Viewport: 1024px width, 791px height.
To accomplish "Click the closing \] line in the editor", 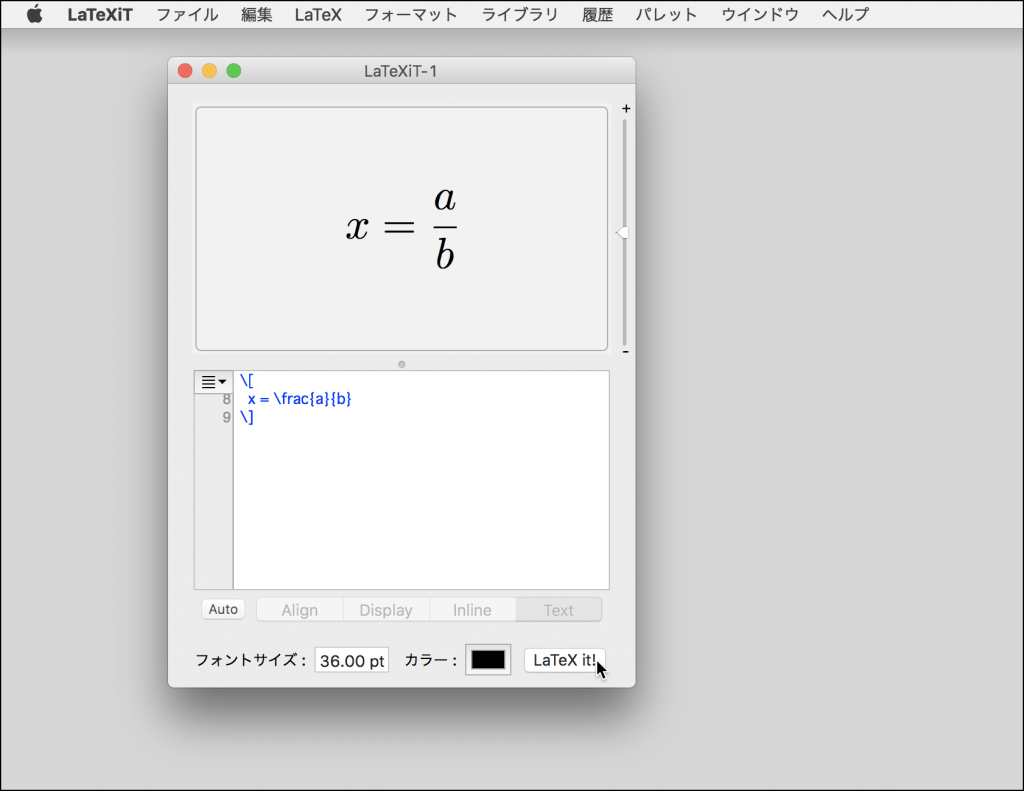I will pos(247,417).
